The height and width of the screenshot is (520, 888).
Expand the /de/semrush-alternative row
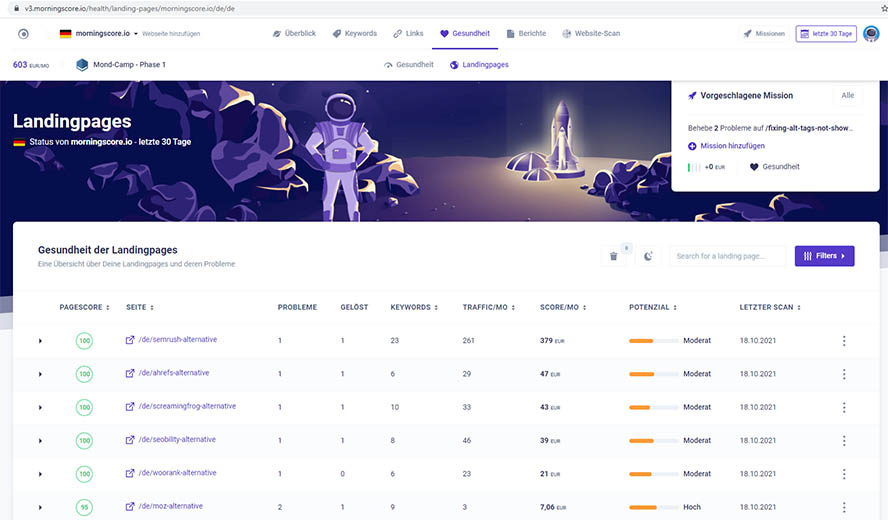click(x=40, y=341)
